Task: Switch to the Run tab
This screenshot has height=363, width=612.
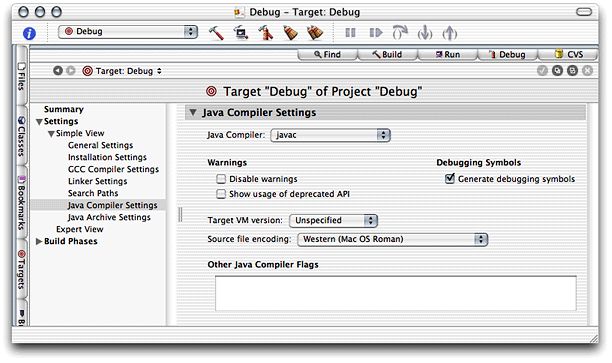Action: click(x=447, y=55)
